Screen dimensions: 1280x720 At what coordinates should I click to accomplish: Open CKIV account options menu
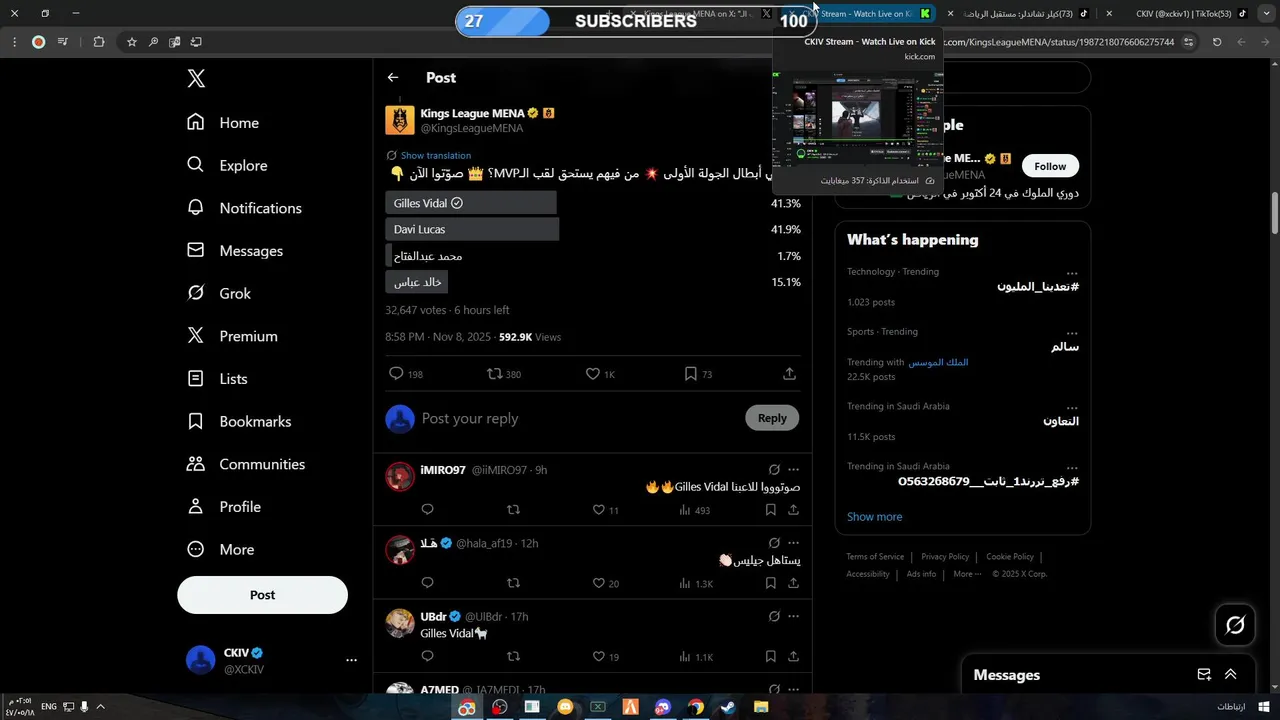(x=351, y=660)
